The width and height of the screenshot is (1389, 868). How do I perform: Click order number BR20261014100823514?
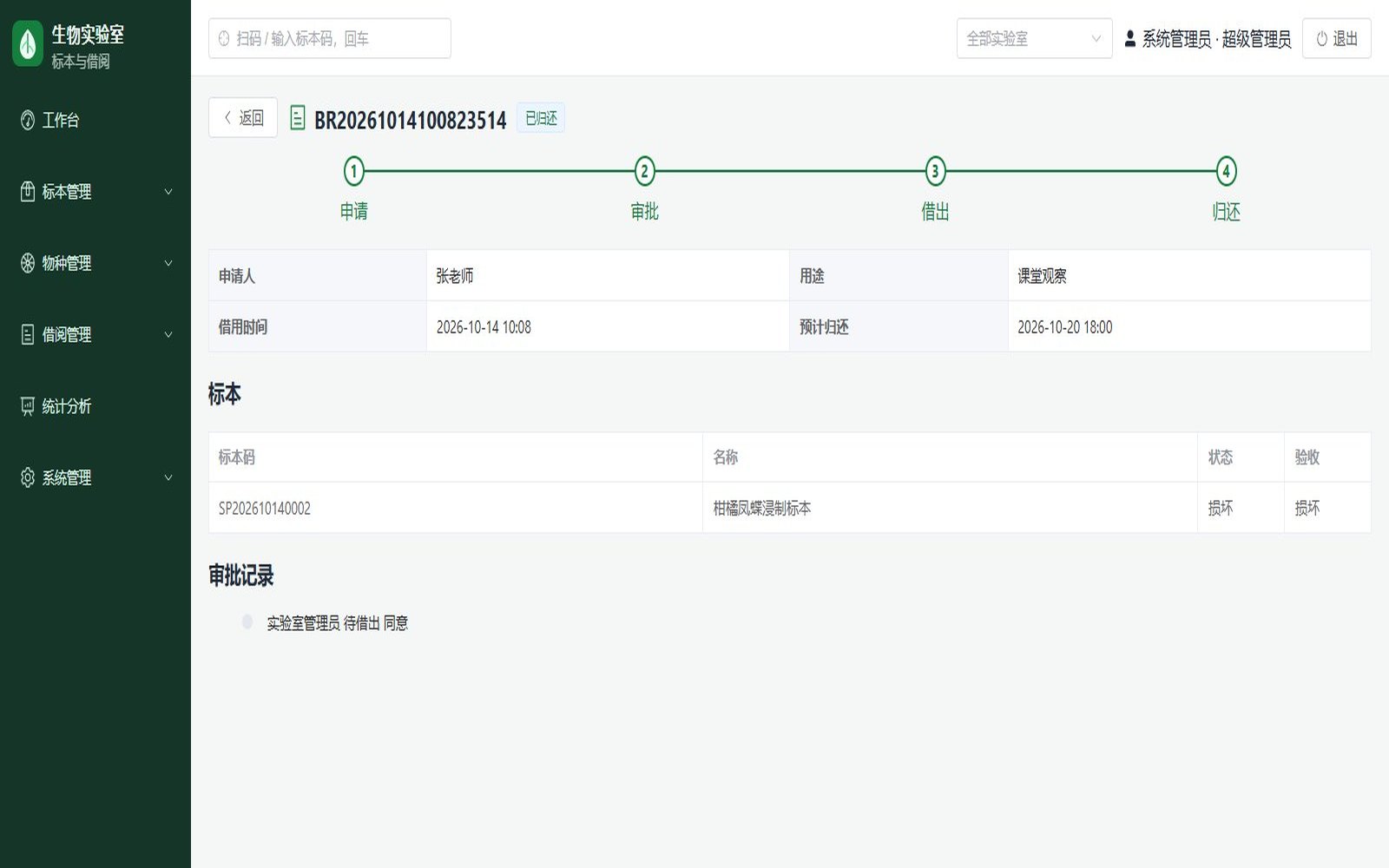(411, 120)
